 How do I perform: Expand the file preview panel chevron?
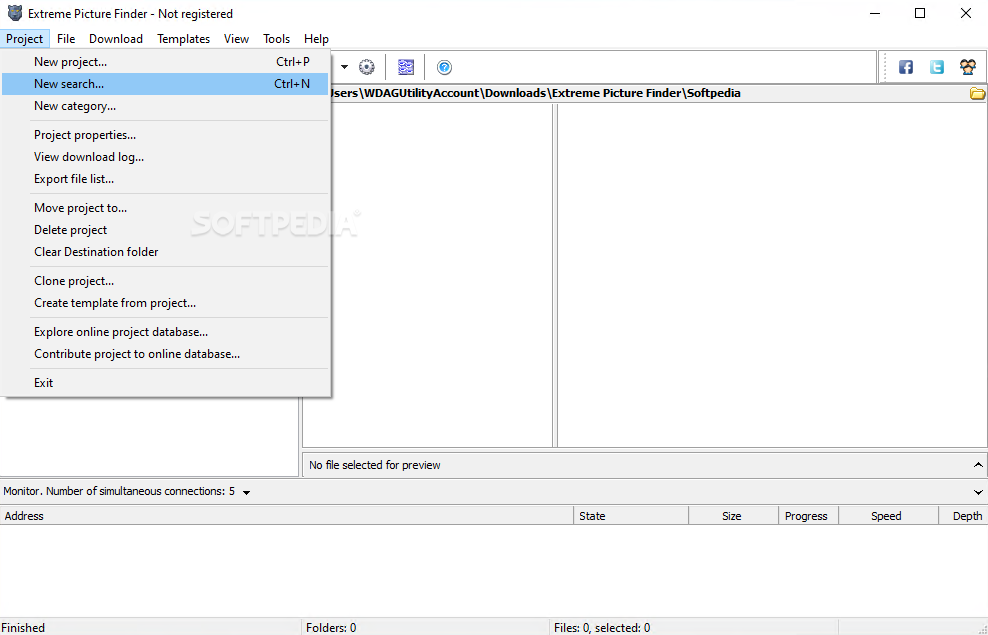click(978, 465)
